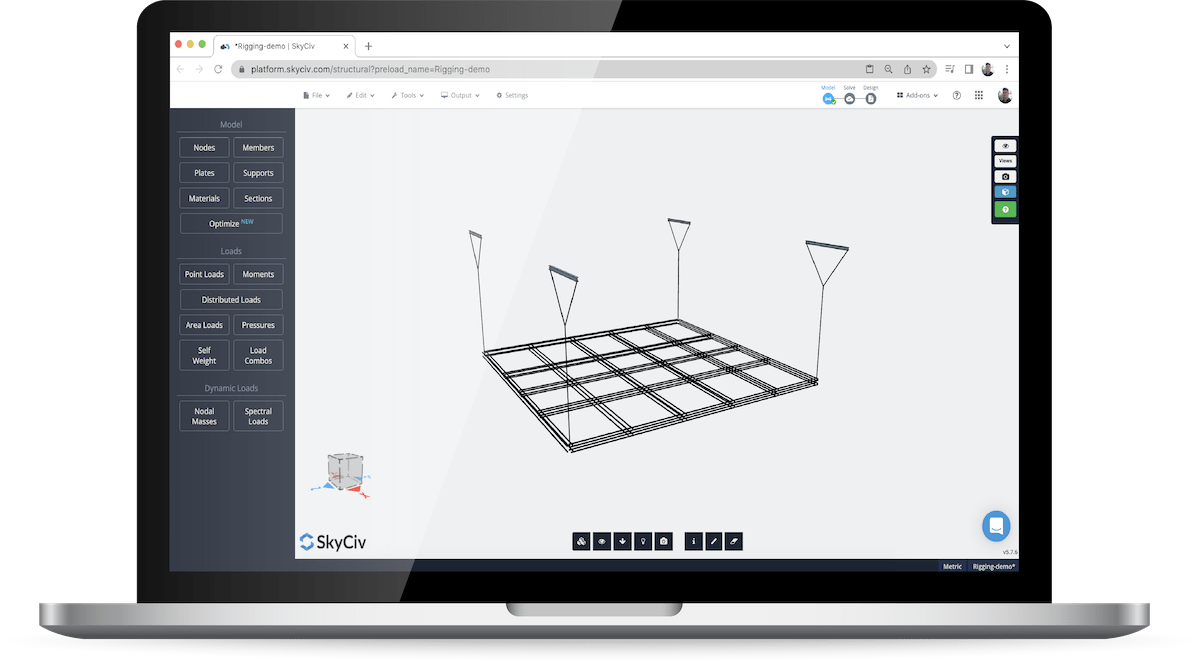Enable Self Weight in the Loads section
The width and height of the screenshot is (1200, 661).
pyautogui.click(x=203, y=354)
